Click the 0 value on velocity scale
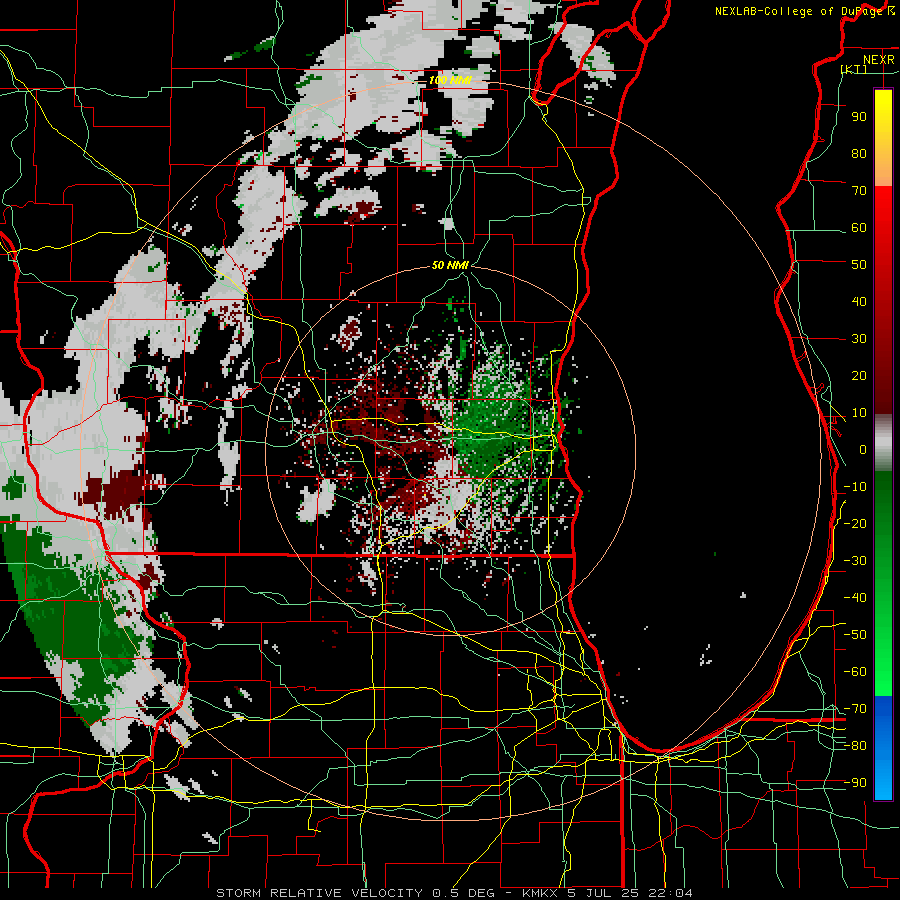This screenshot has width=900, height=900. [863, 450]
